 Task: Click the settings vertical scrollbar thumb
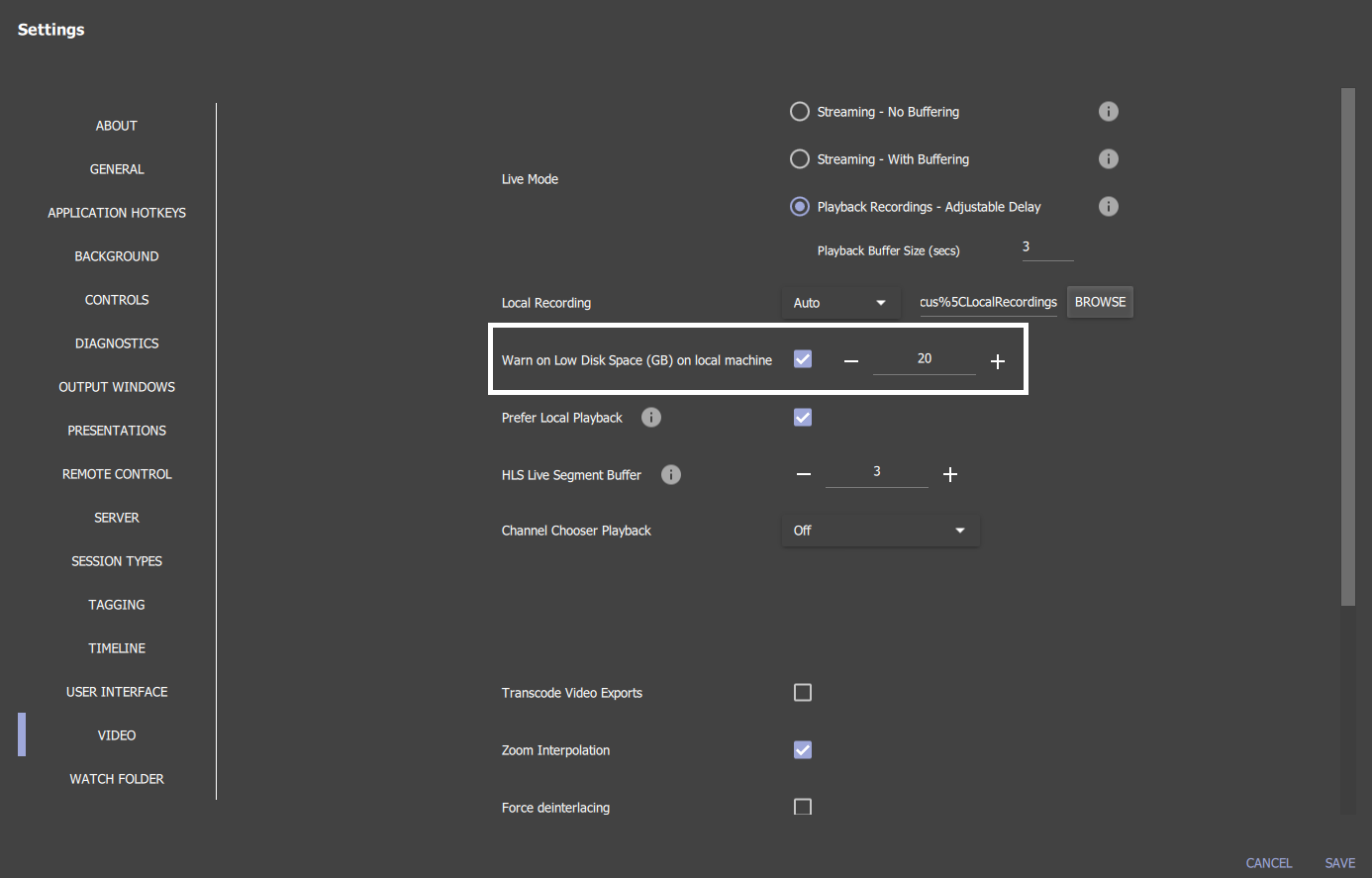tap(1348, 346)
